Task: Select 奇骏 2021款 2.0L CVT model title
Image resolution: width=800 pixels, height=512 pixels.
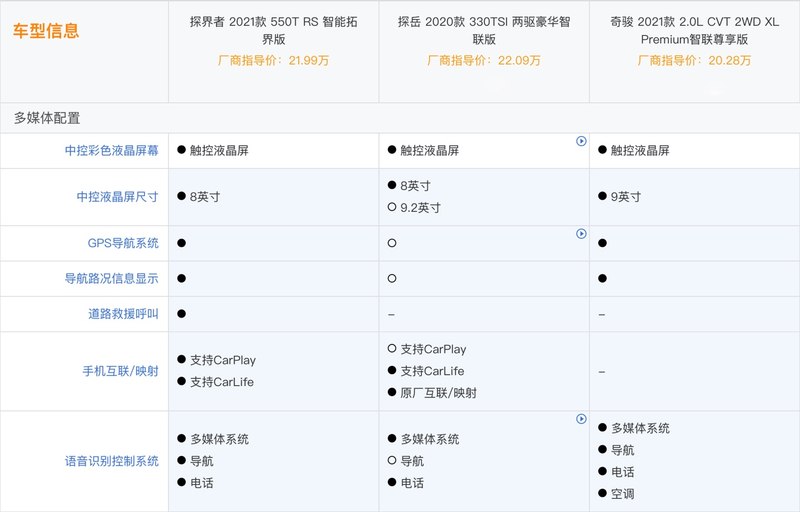Action: (694, 31)
